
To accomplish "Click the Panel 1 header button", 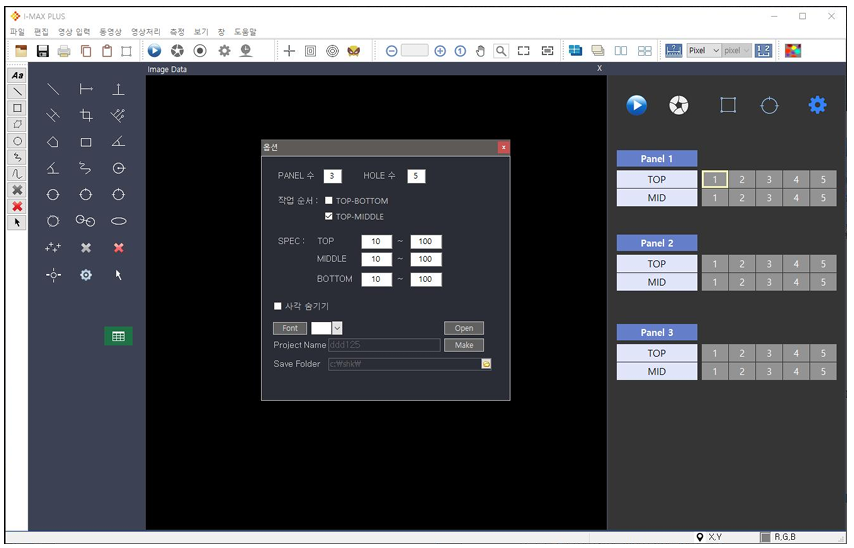I will 657,159.
